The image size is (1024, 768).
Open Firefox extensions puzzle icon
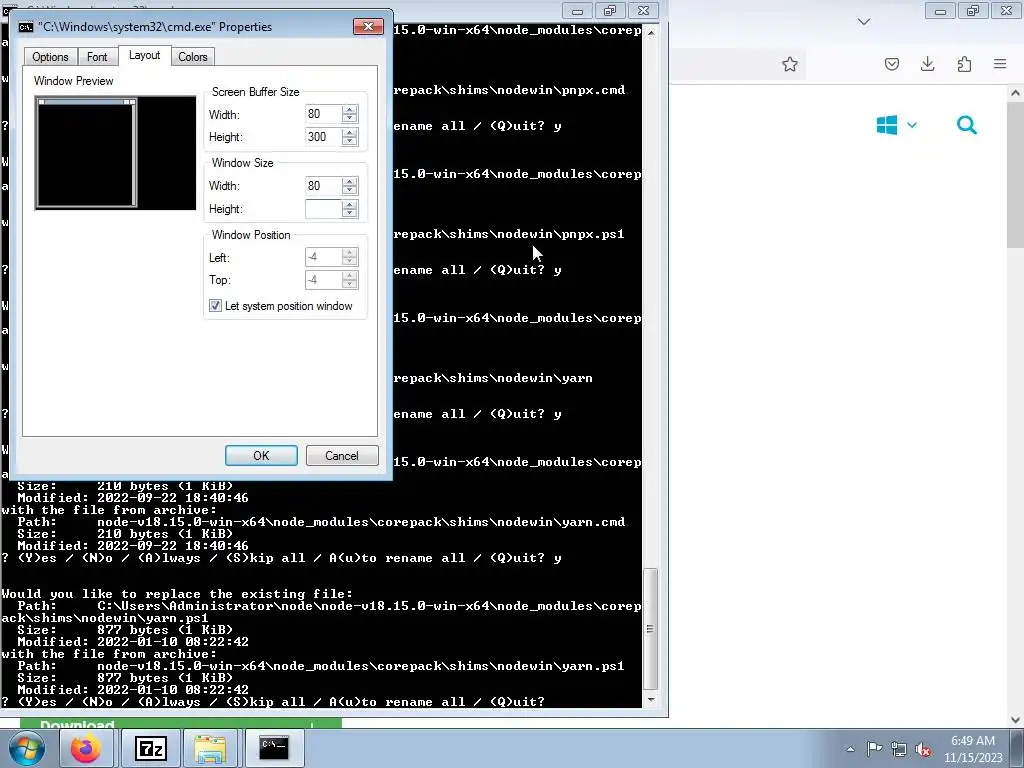click(x=964, y=64)
